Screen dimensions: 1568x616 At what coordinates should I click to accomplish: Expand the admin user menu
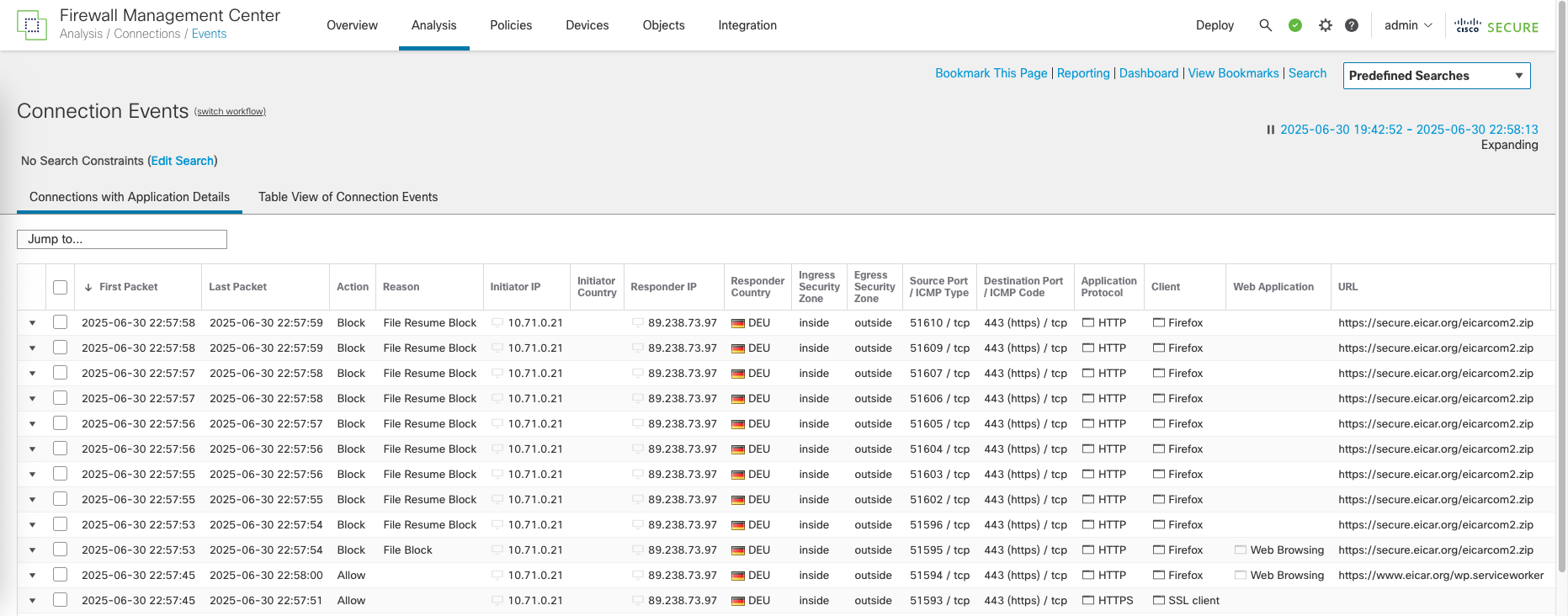tap(1408, 25)
